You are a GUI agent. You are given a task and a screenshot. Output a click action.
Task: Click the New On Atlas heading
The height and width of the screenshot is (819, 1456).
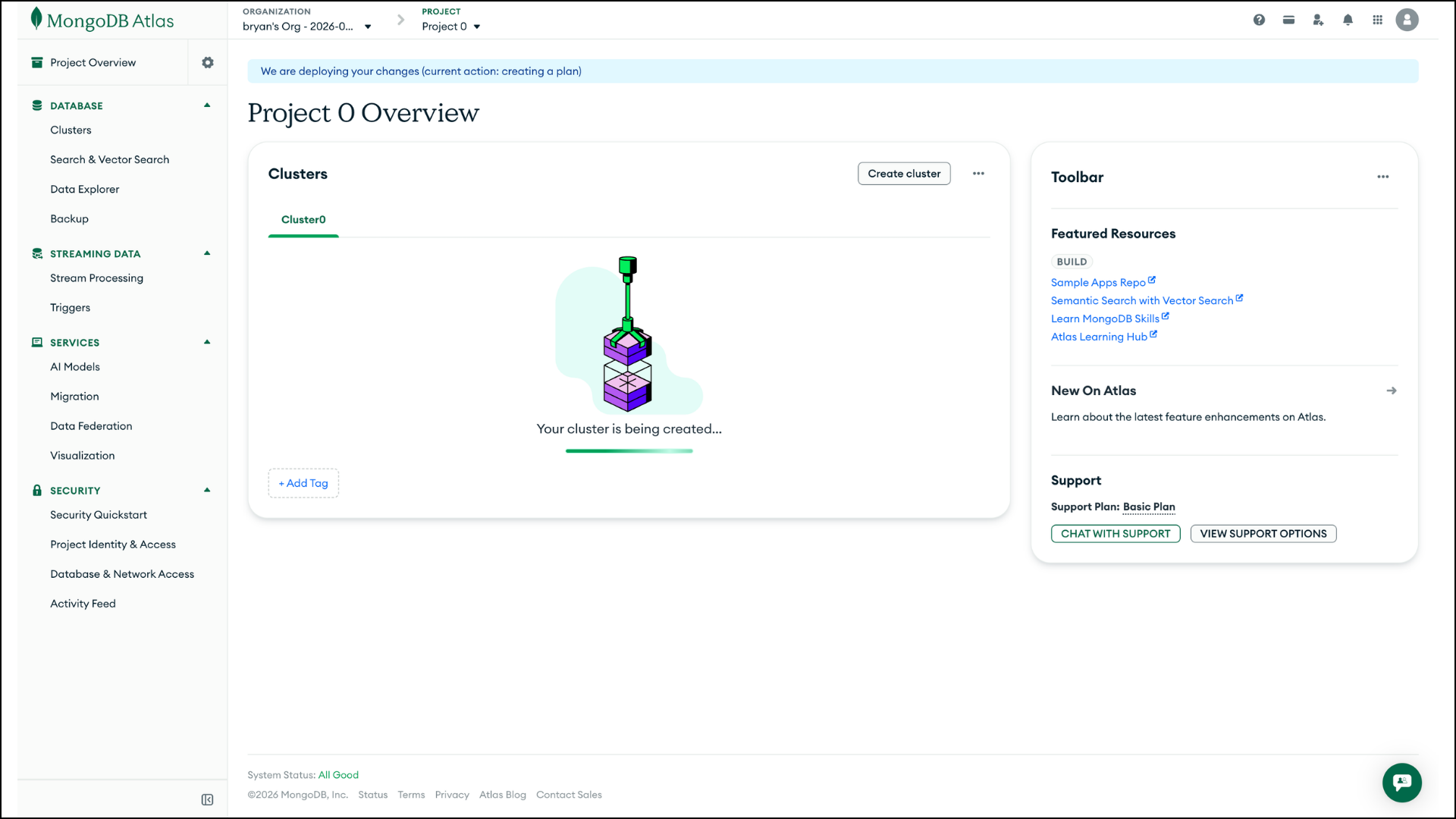[1094, 391]
